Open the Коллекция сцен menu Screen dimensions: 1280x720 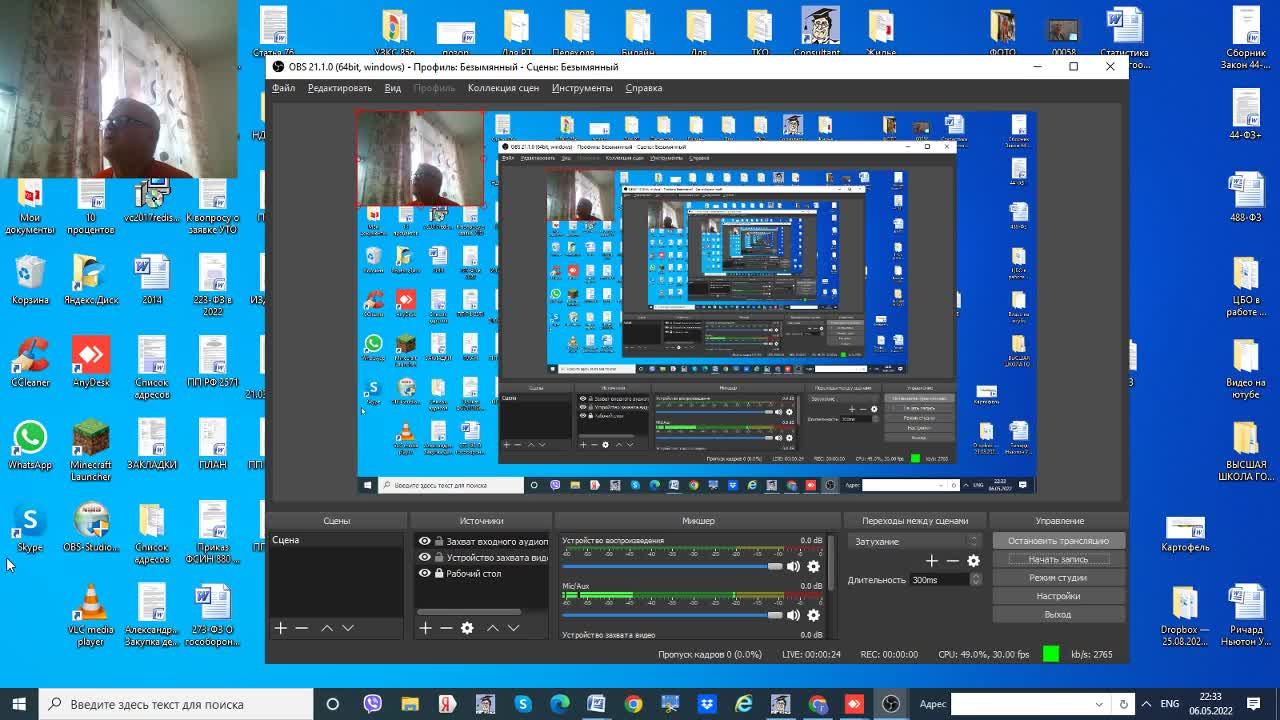pyautogui.click(x=503, y=88)
